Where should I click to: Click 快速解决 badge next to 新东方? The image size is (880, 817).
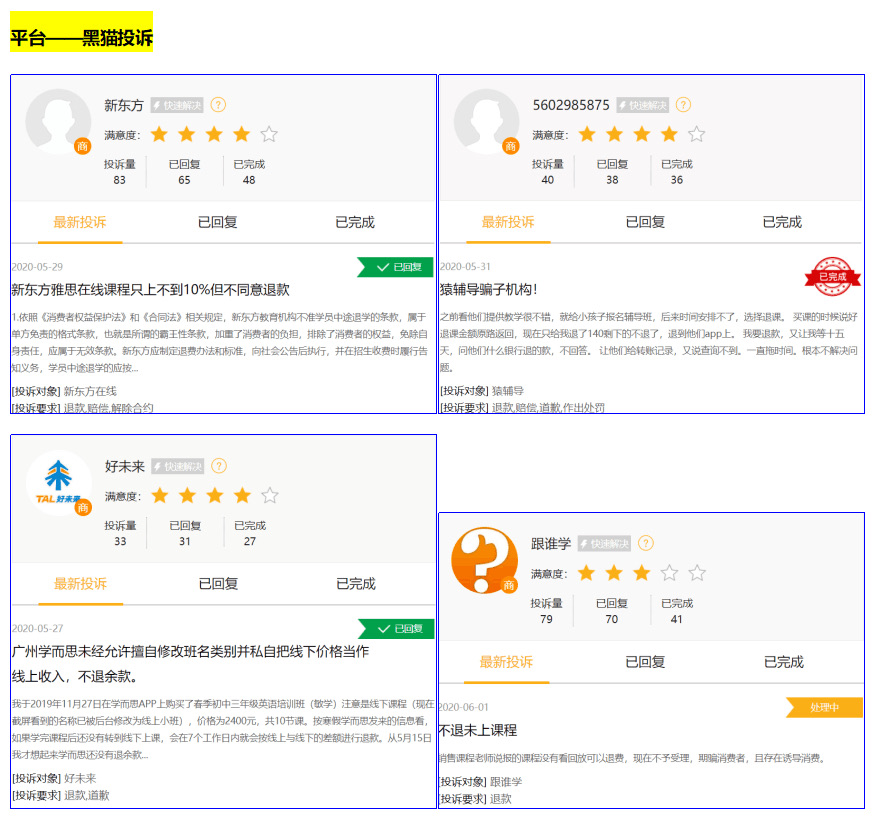pos(177,105)
